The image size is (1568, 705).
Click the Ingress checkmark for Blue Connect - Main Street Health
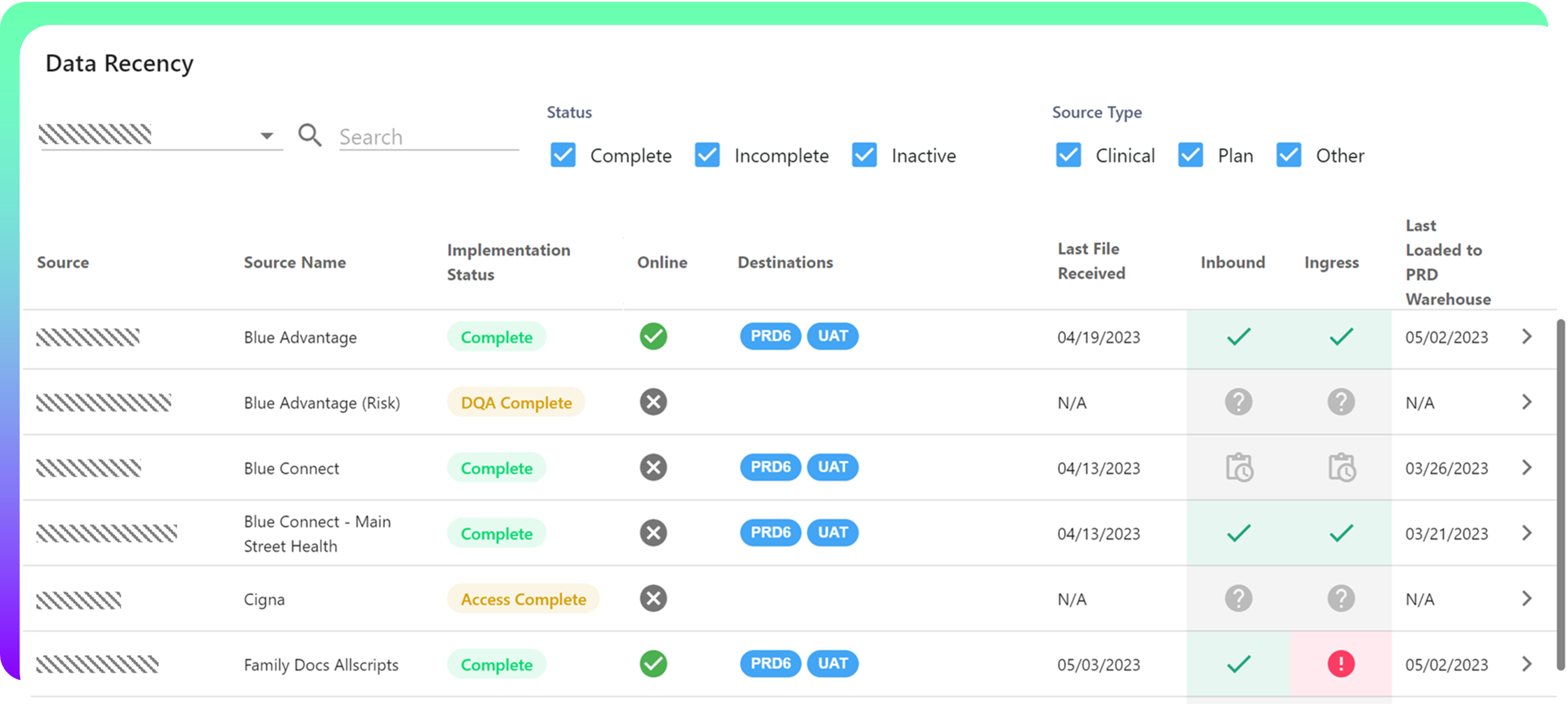point(1341,533)
